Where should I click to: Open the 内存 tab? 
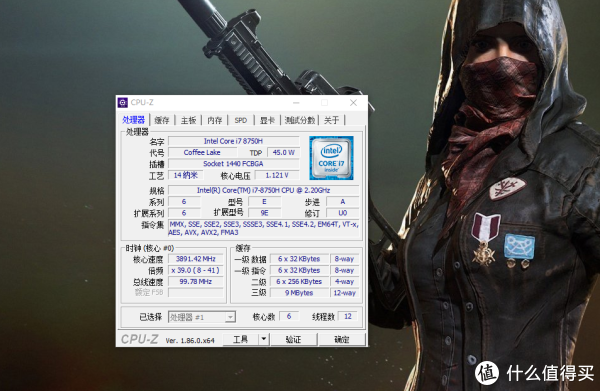tap(215, 120)
